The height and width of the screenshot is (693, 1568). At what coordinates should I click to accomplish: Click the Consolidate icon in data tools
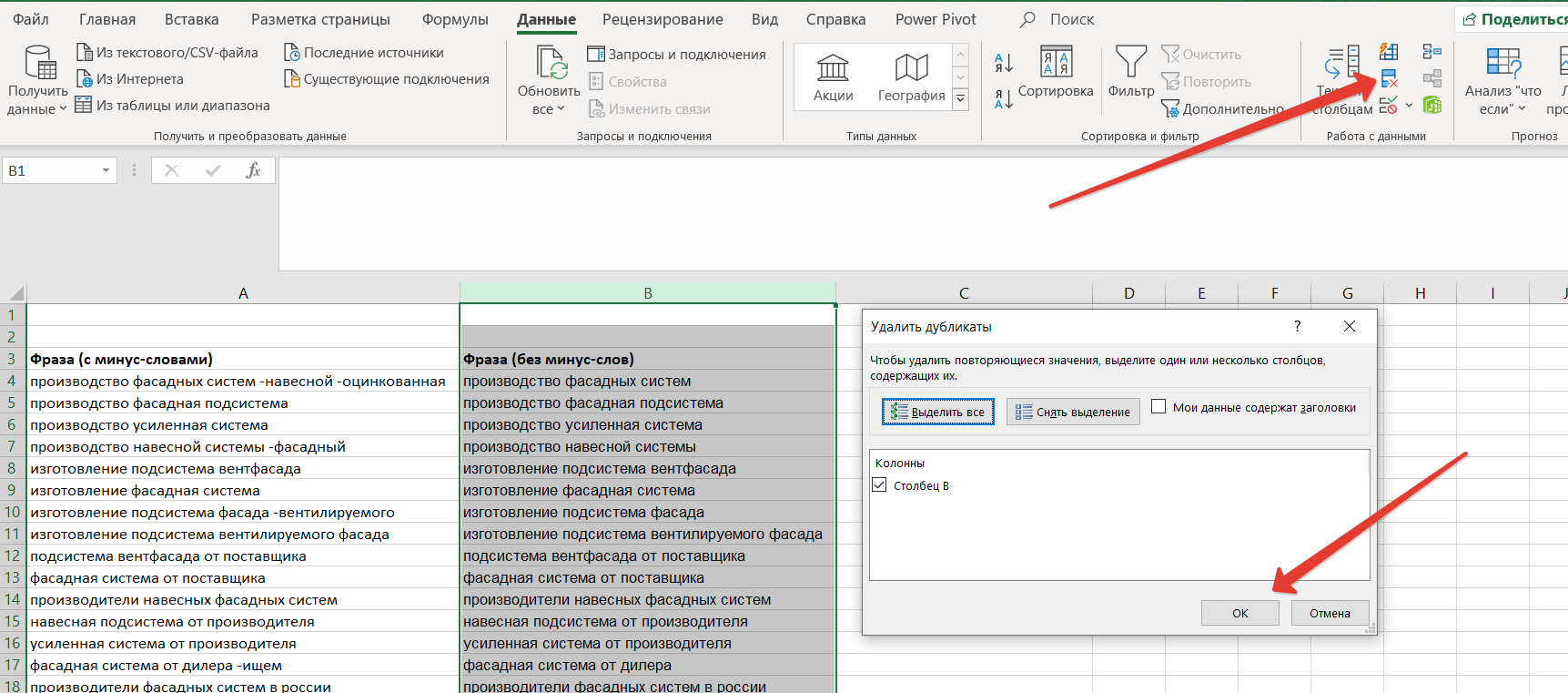tap(1432, 52)
